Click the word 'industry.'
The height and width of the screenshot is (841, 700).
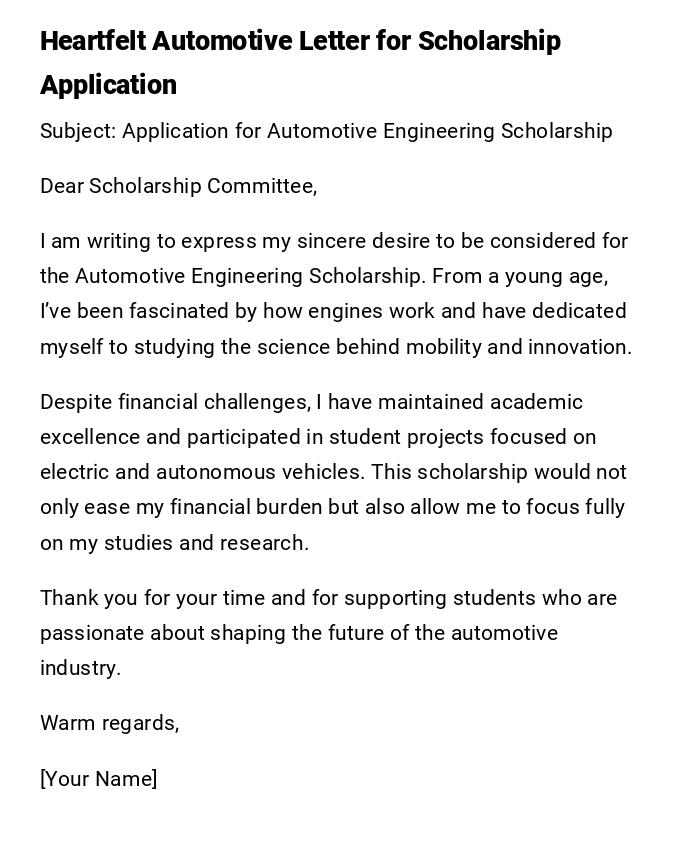coord(80,668)
